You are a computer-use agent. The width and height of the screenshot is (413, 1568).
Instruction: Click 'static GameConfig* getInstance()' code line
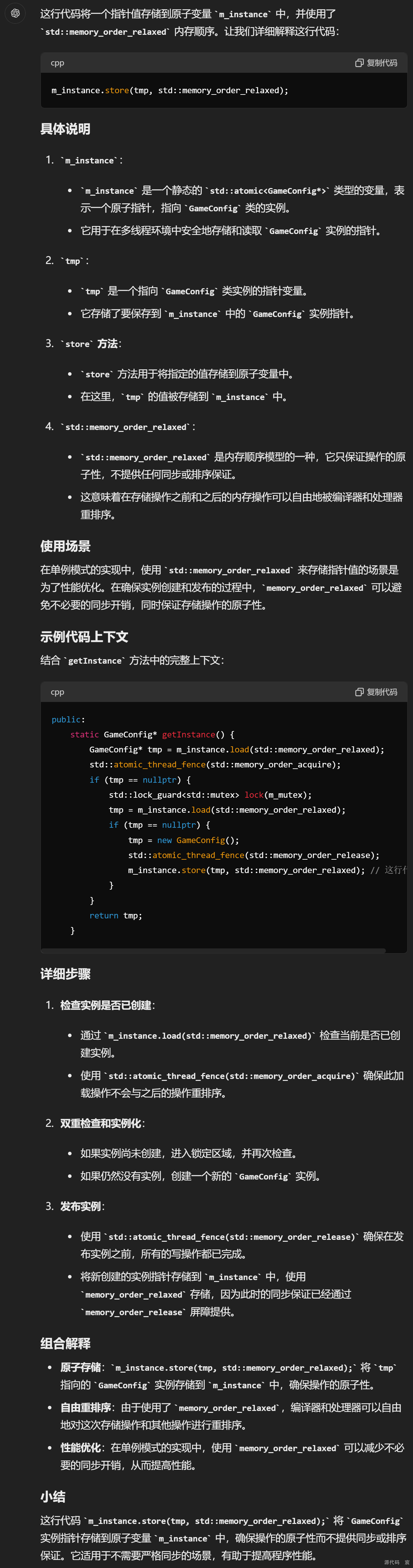(152, 735)
